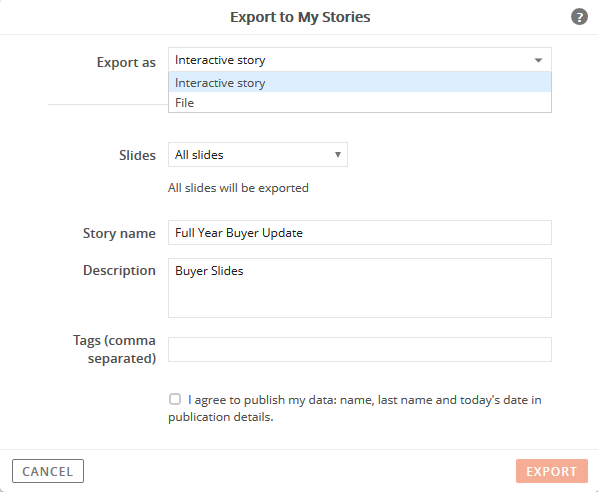598x492 pixels.
Task: Click the Export to My Stories title
Action: tap(300, 17)
